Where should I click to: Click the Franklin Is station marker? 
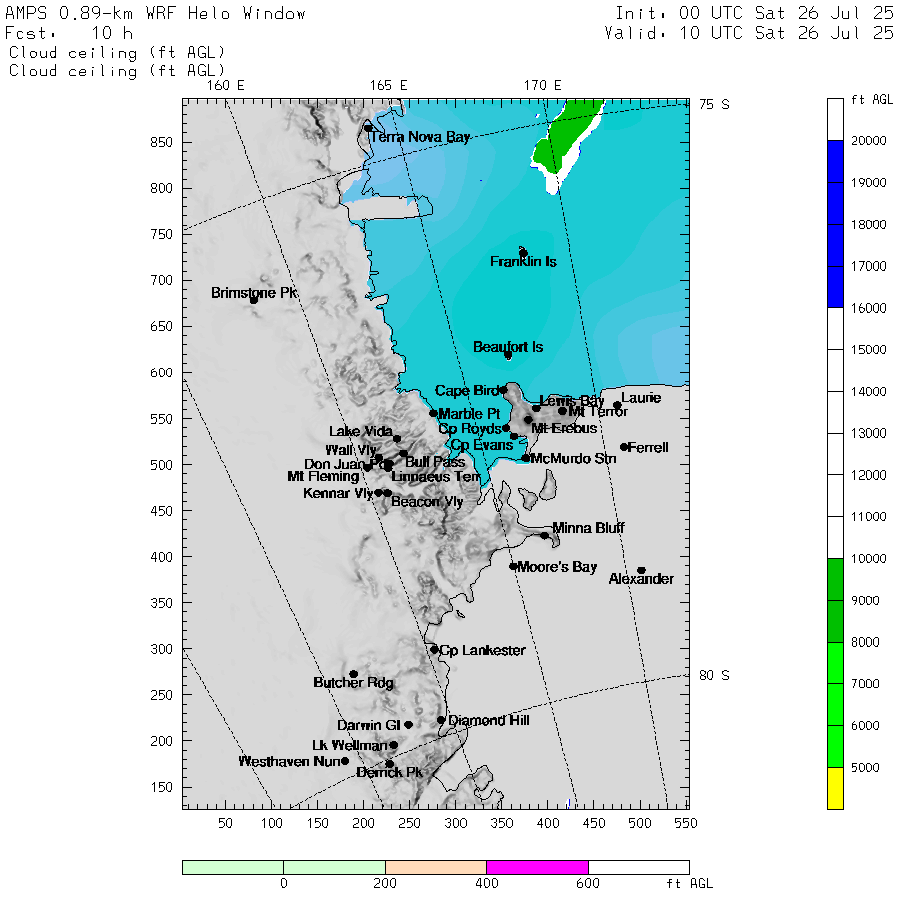click(x=523, y=253)
